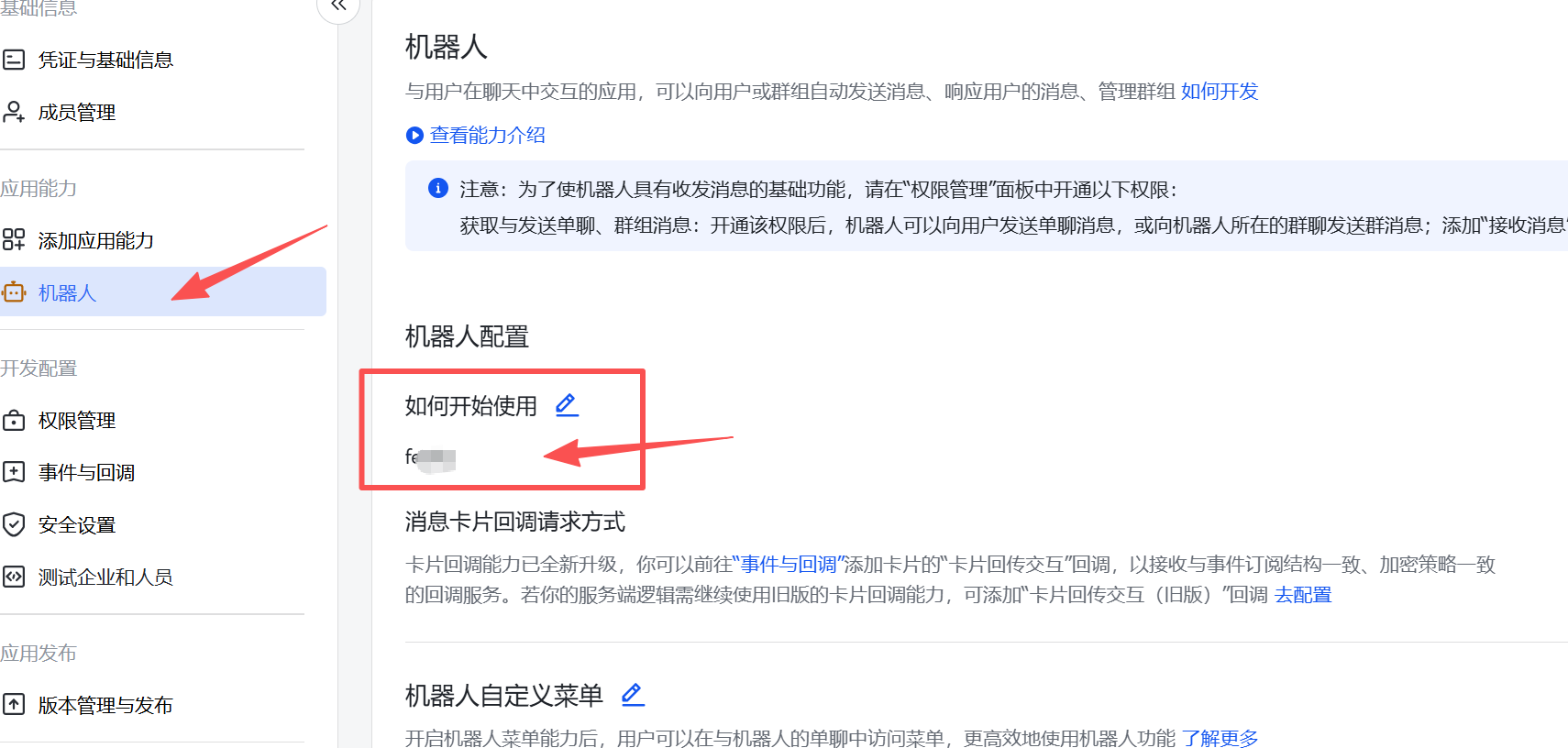Click the blue info notice icon

point(438,188)
